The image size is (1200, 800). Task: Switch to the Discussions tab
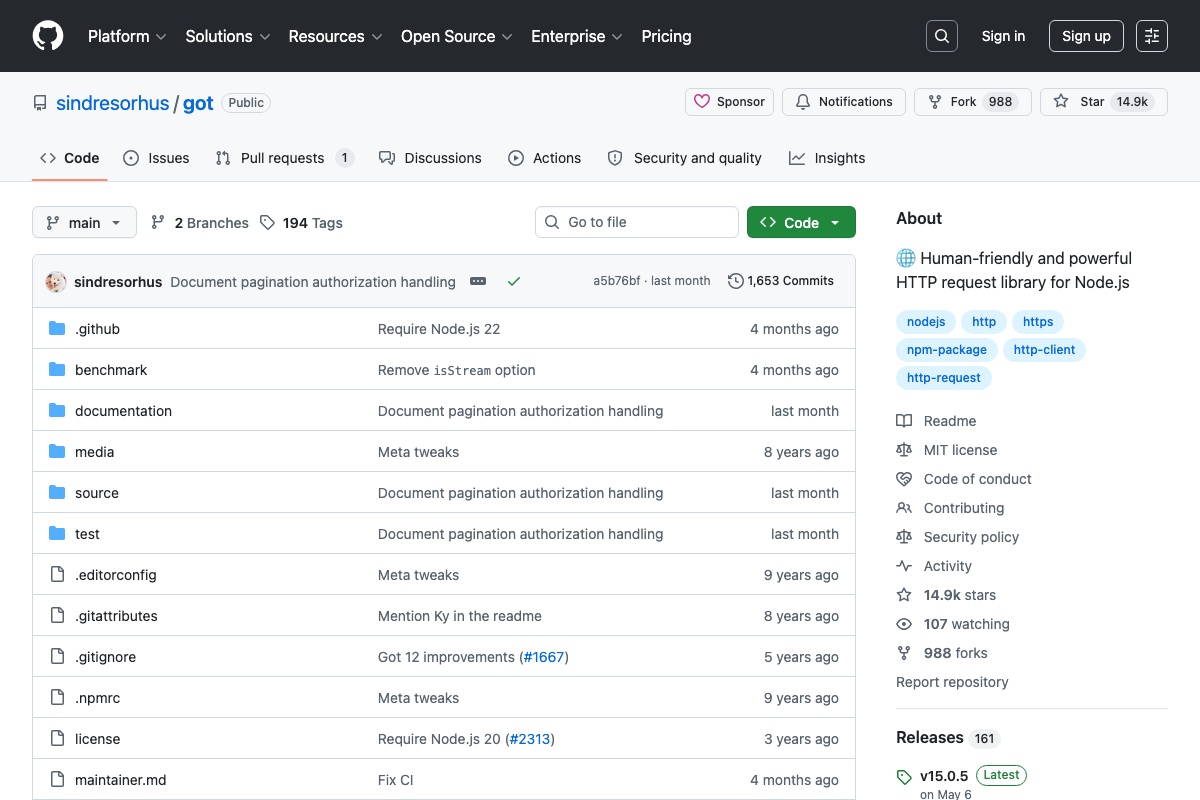point(430,158)
